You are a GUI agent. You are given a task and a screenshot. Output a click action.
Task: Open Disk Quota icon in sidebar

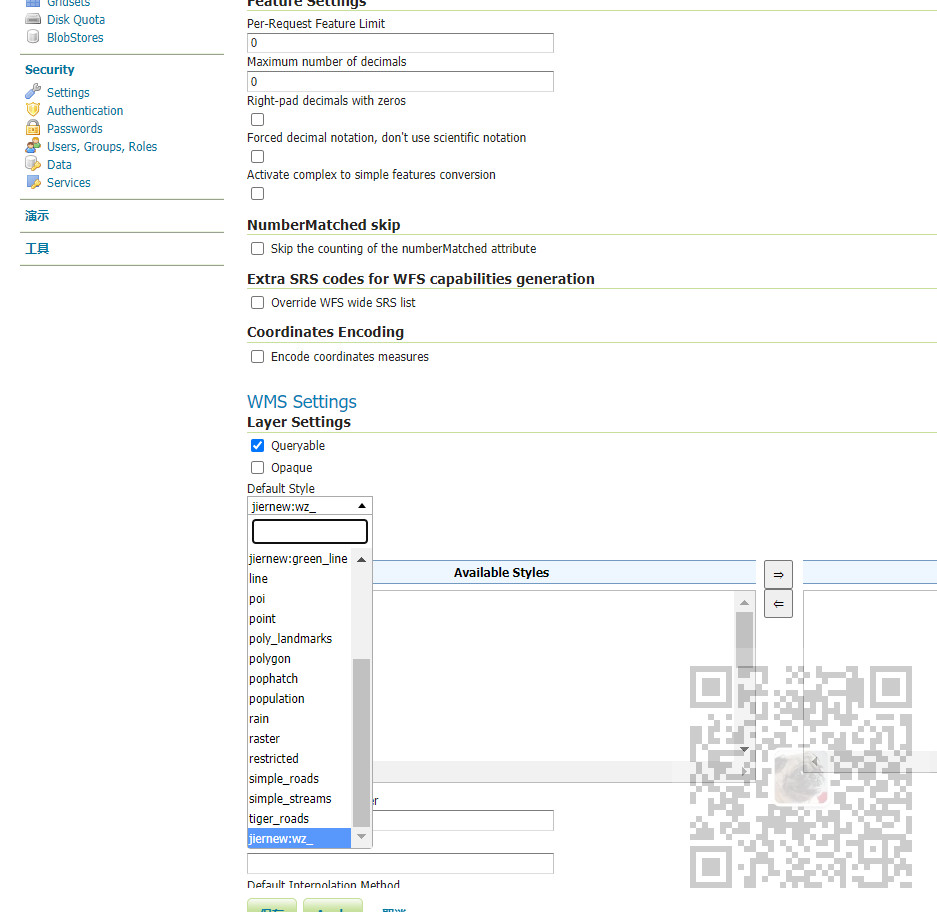tap(33, 19)
